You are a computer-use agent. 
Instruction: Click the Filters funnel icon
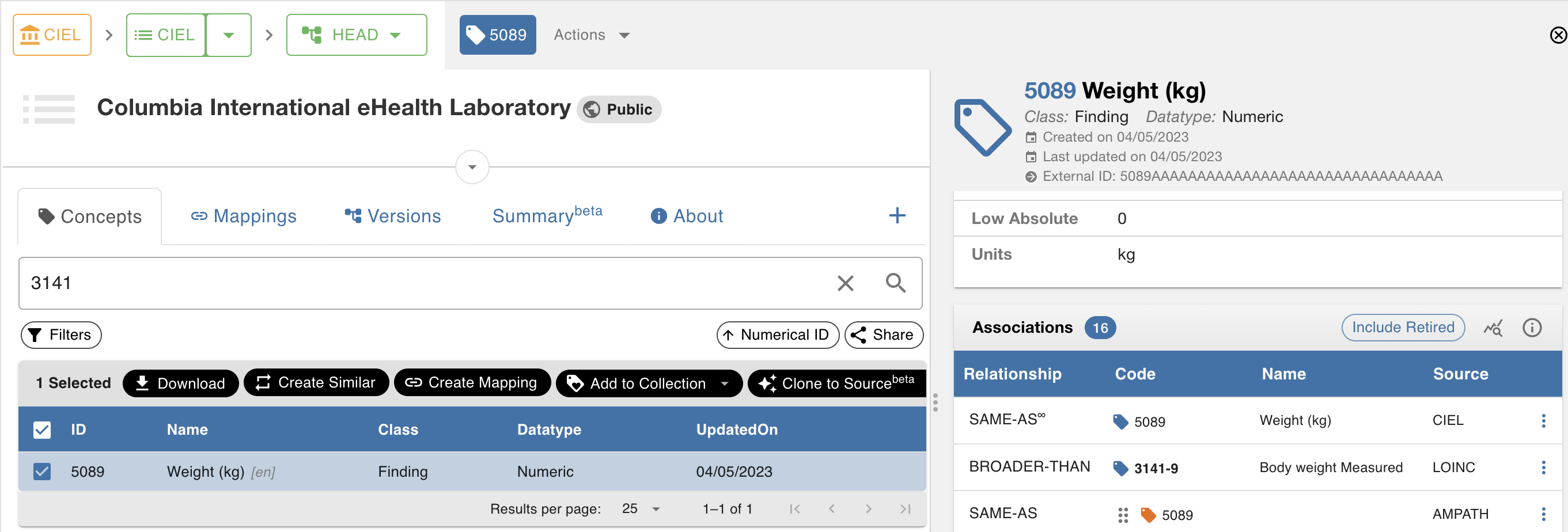point(35,335)
